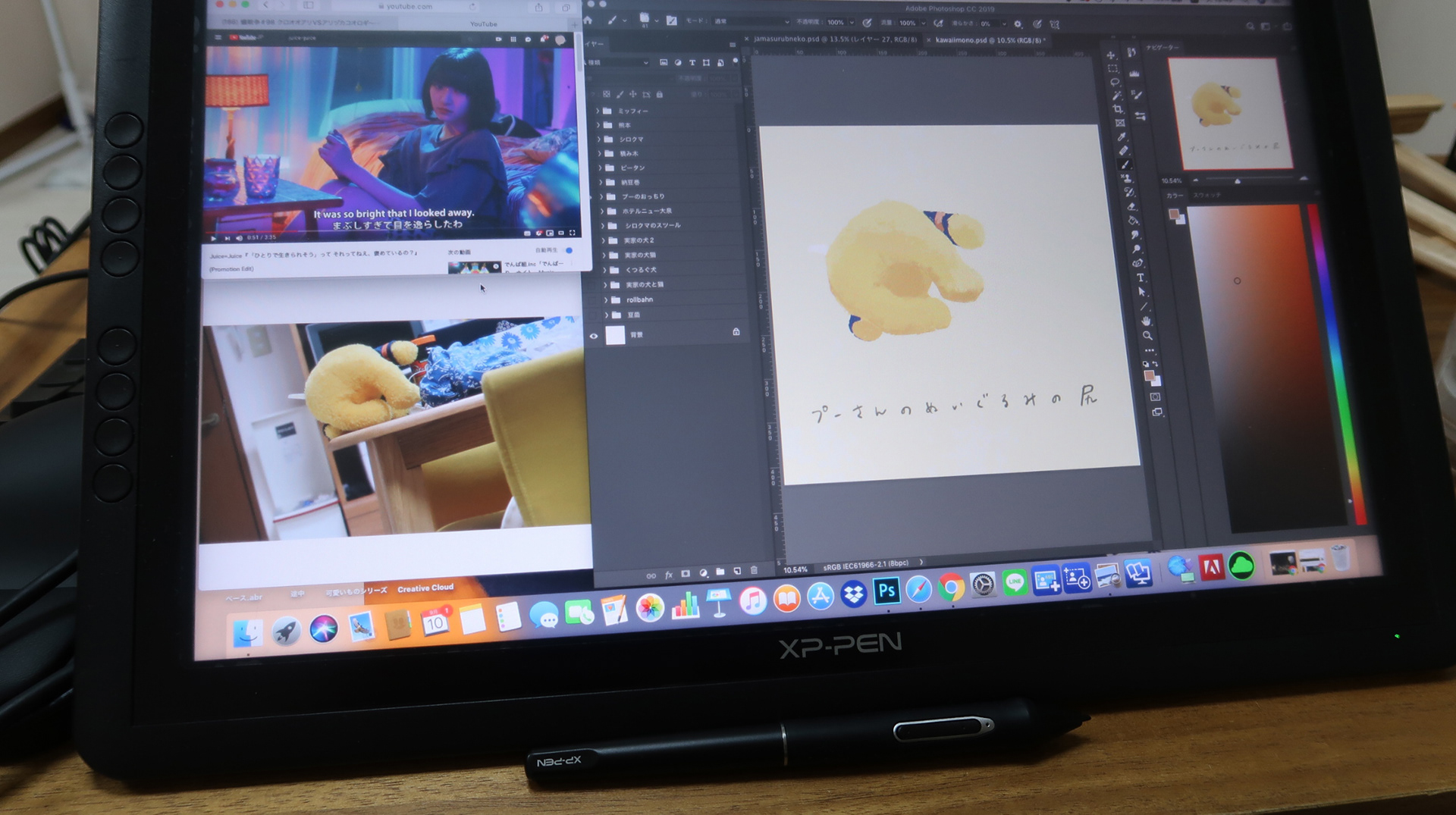The height and width of the screenshot is (815, 1456).
Task: Select the Magic Wand tool
Action: [1116, 96]
